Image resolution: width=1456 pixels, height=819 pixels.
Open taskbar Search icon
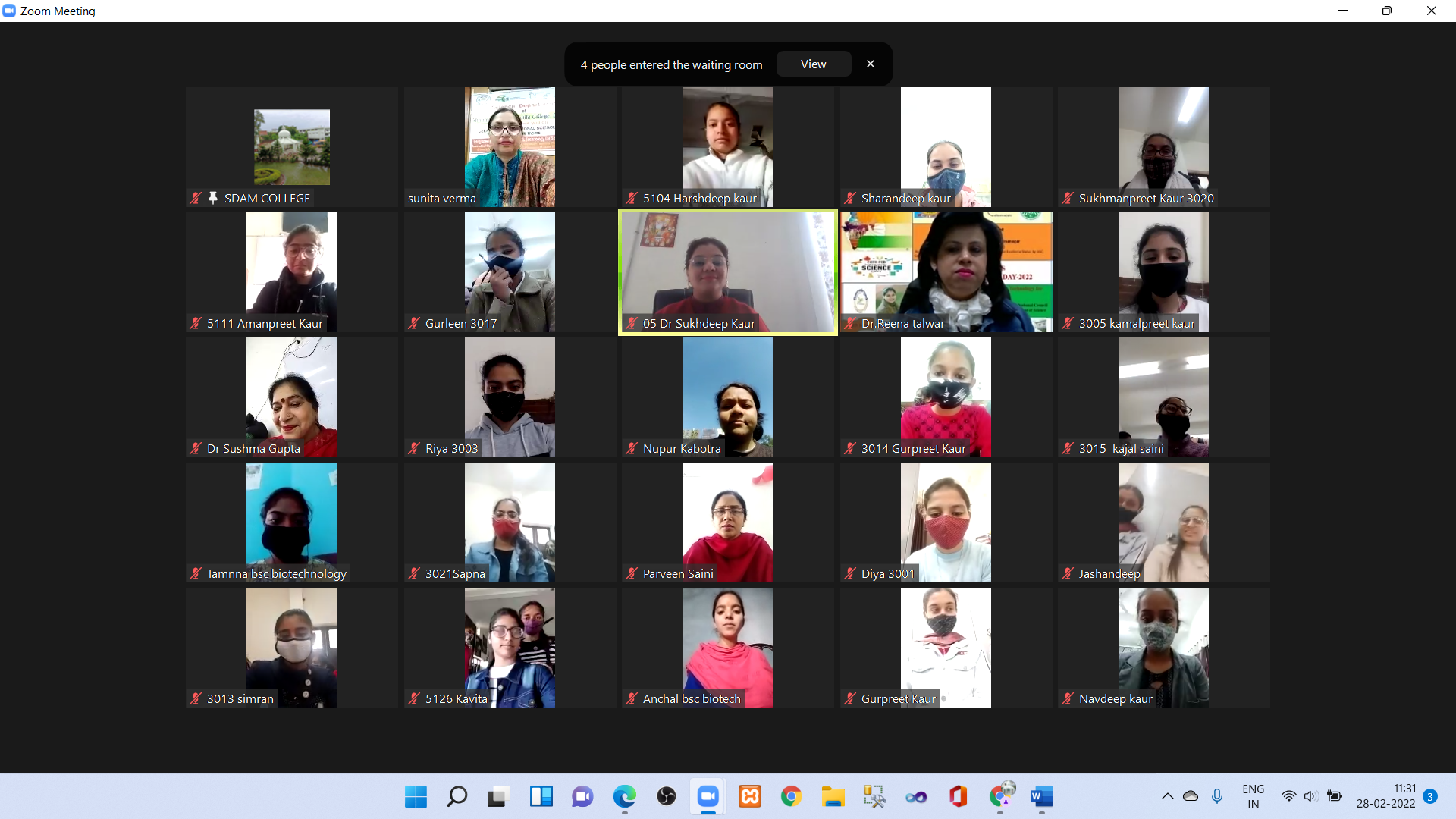pyautogui.click(x=457, y=796)
